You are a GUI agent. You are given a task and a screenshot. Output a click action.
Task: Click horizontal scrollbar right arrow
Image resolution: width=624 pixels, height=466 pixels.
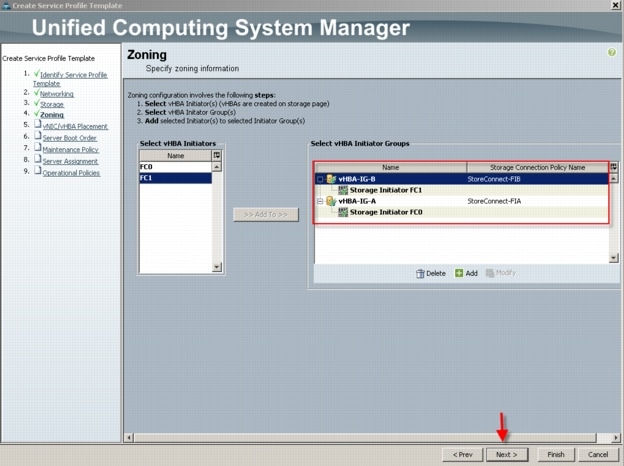616,438
